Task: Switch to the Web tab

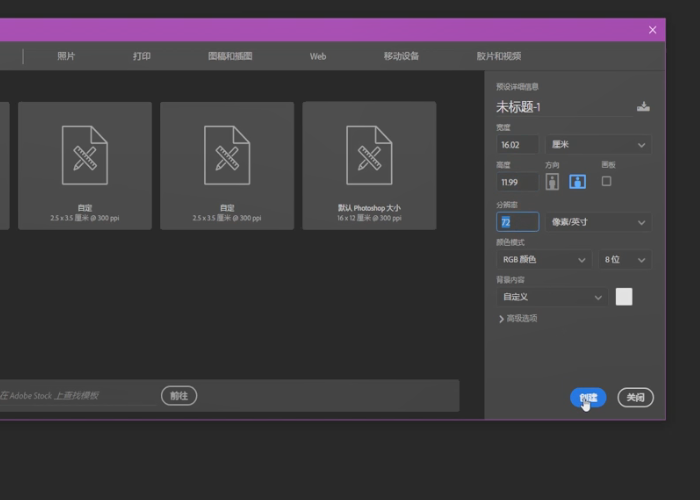Action: point(318,56)
